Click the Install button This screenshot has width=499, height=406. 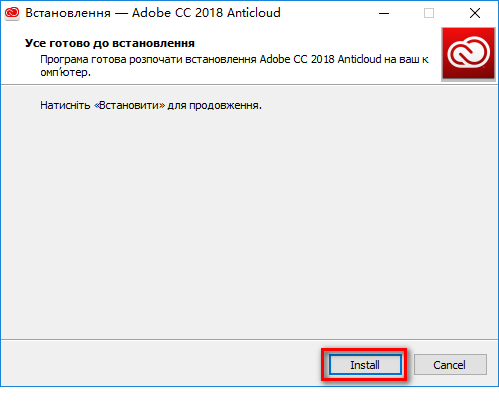365,365
